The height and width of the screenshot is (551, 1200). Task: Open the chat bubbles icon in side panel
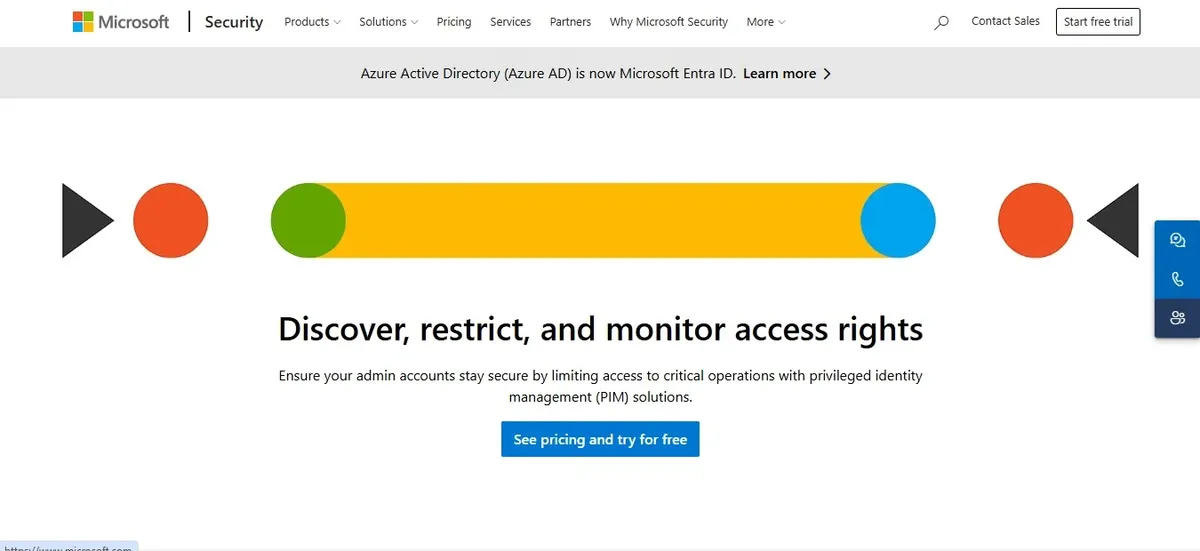pos(1177,240)
